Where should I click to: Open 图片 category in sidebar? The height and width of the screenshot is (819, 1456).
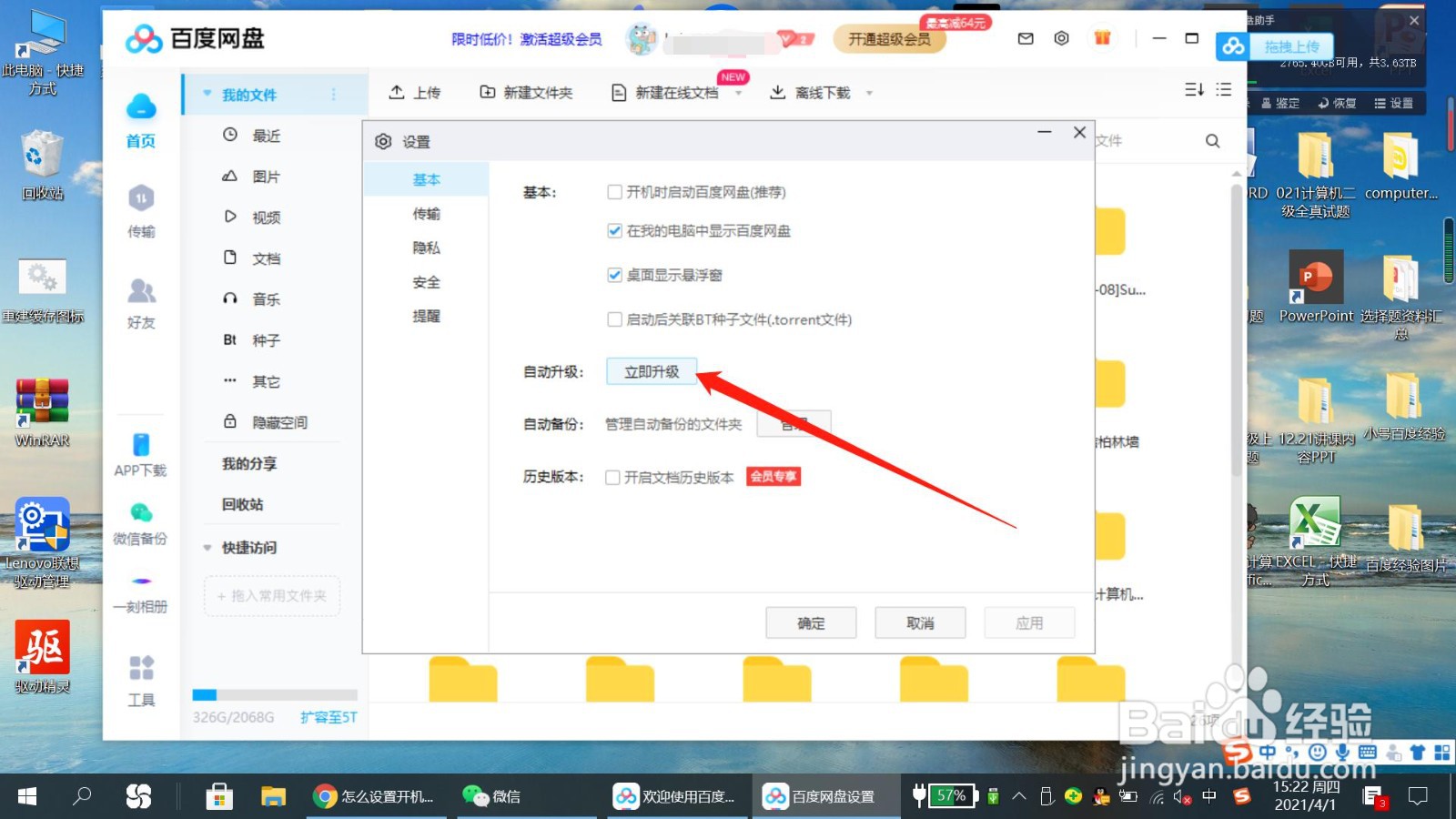pos(252,176)
